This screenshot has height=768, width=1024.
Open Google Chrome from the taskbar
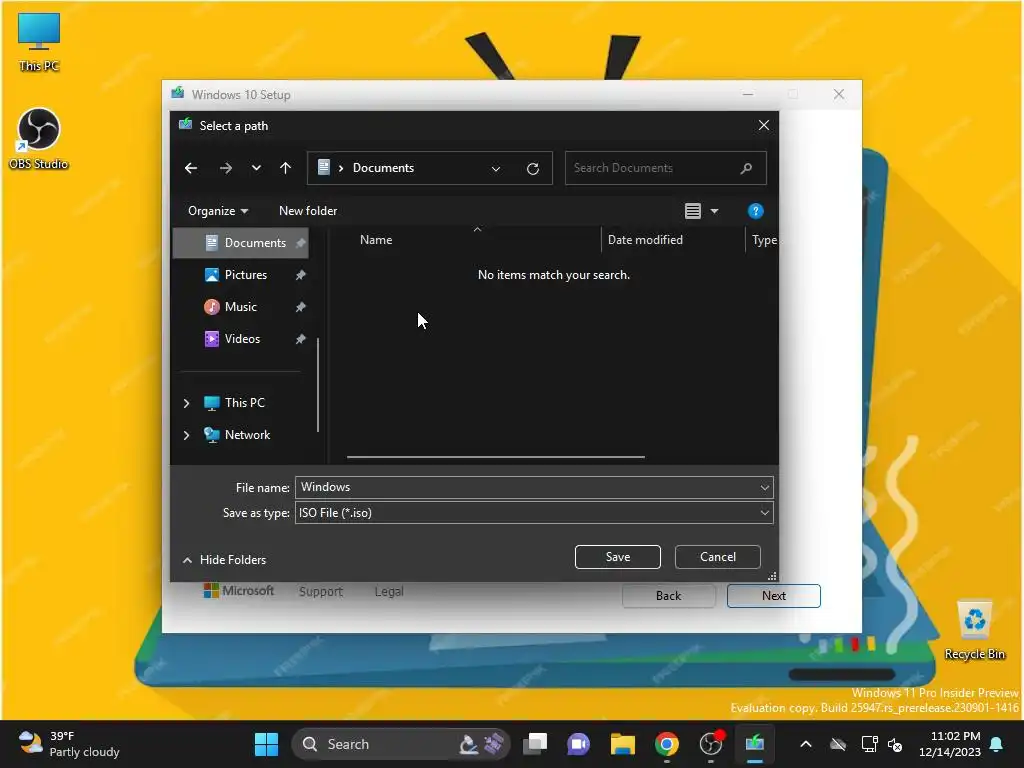[667, 744]
